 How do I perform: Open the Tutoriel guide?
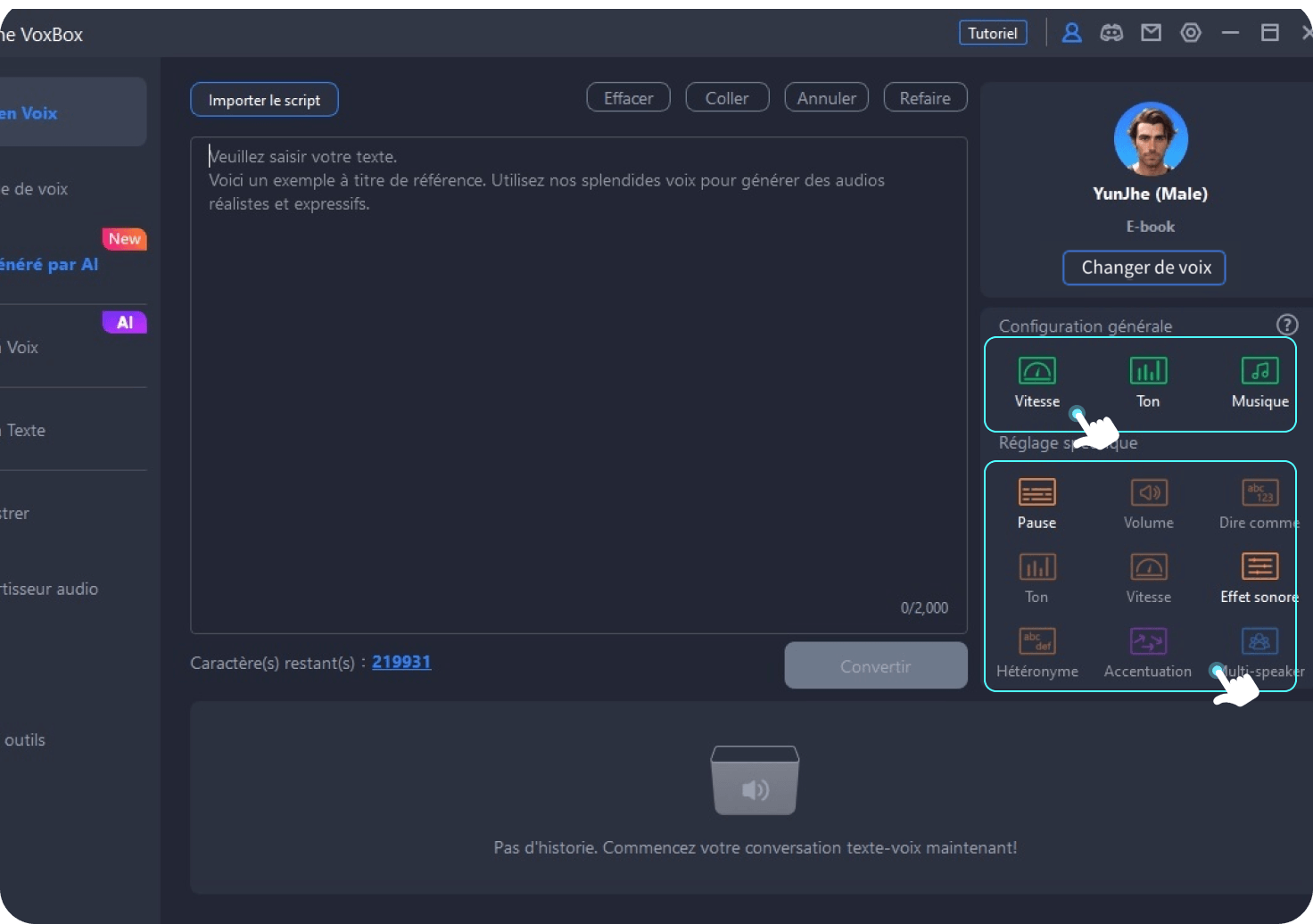[x=992, y=33]
